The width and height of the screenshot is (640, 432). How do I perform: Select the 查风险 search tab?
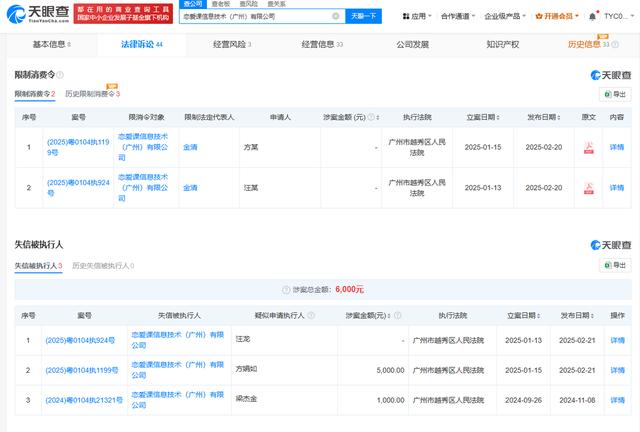click(x=248, y=4)
